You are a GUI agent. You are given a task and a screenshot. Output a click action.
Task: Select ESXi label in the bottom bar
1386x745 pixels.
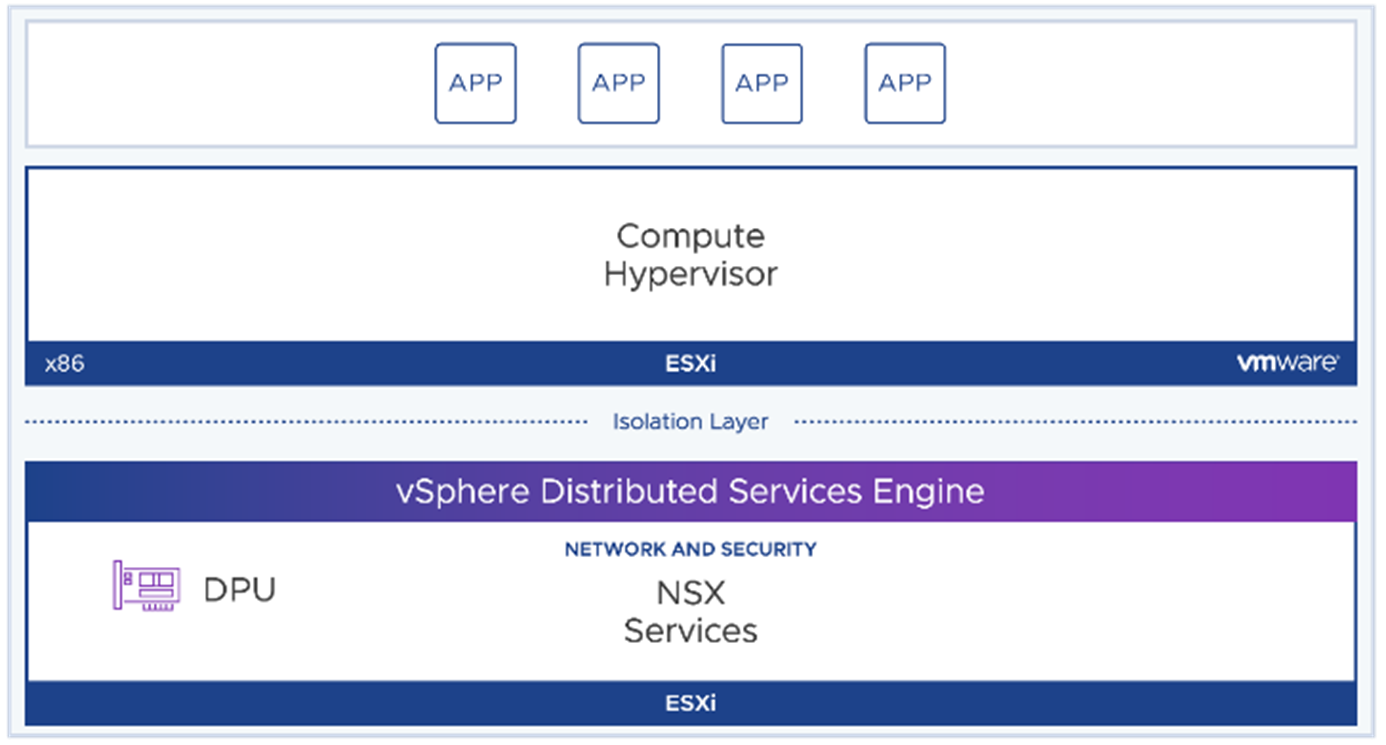690,703
